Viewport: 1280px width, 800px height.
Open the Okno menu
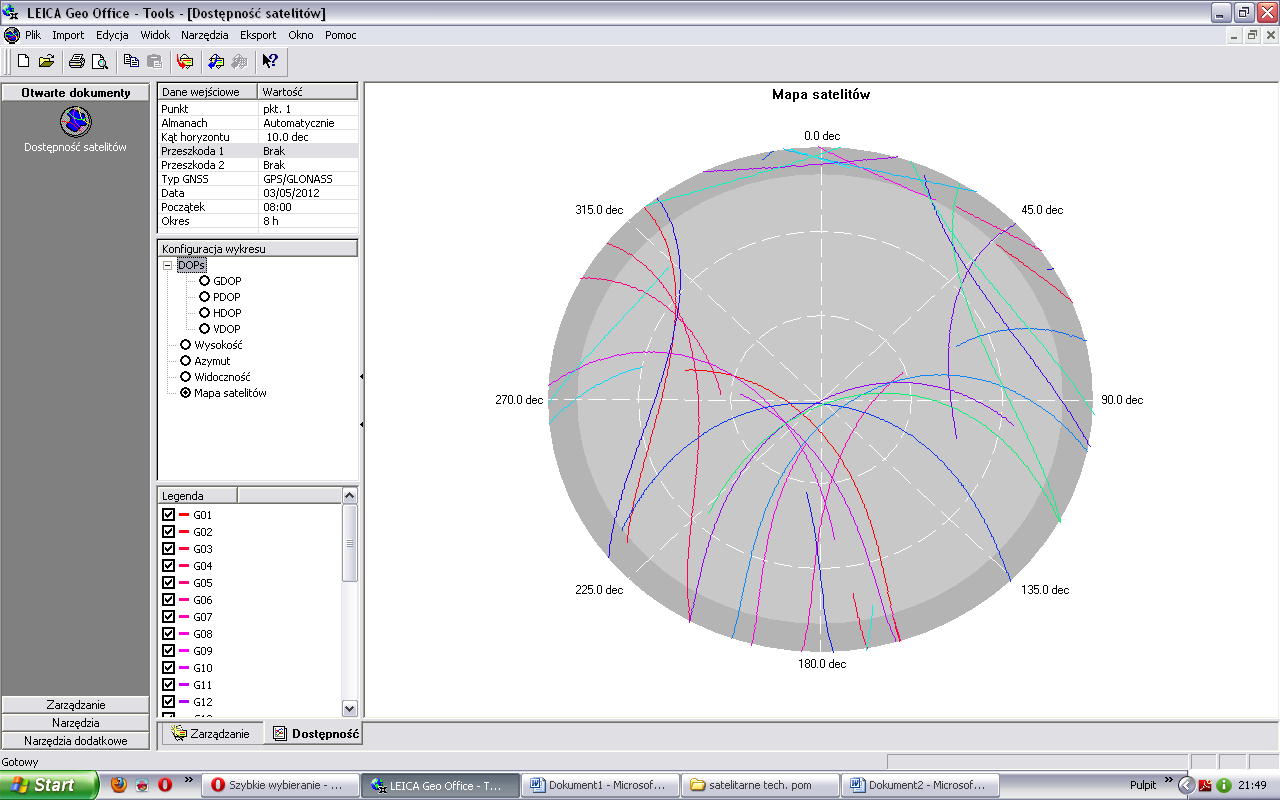click(x=301, y=35)
